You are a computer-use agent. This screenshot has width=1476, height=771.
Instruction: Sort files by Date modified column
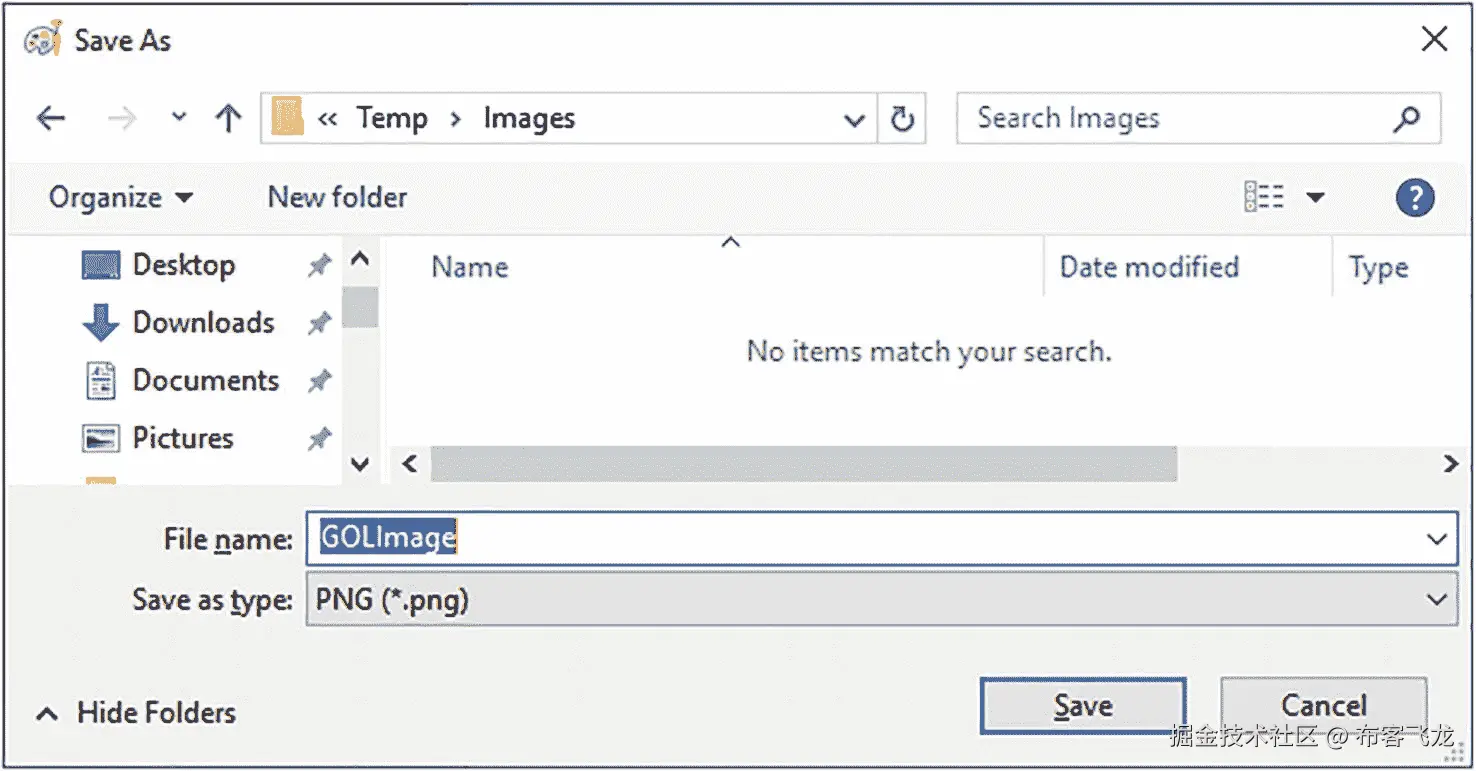click(x=1150, y=266)
